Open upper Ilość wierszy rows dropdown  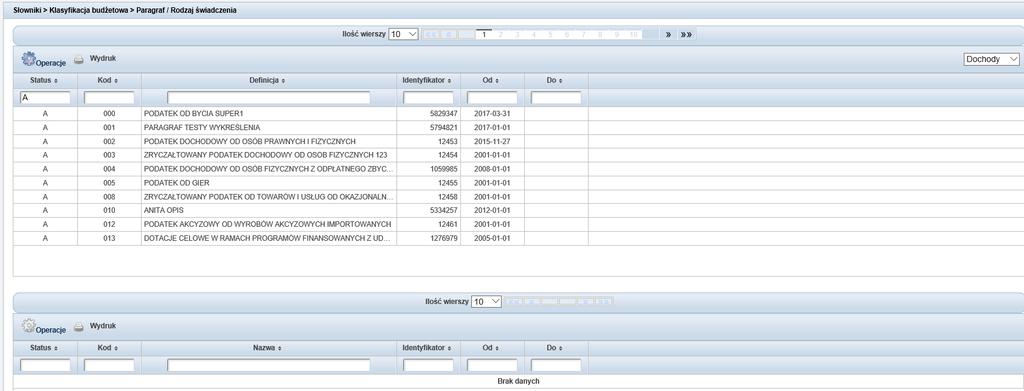coord(403,35)
